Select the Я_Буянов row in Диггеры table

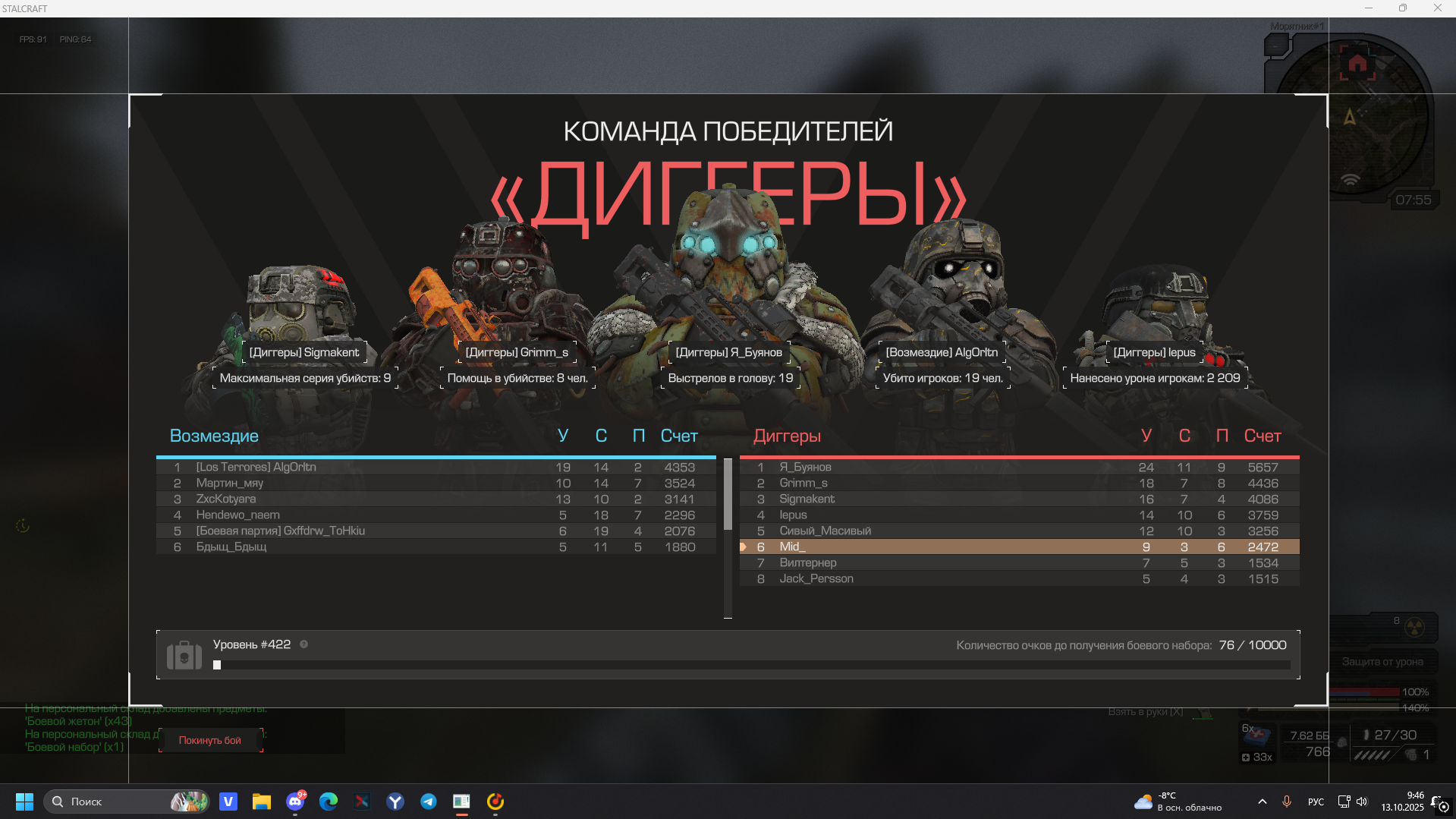[x=1019, y=468]
